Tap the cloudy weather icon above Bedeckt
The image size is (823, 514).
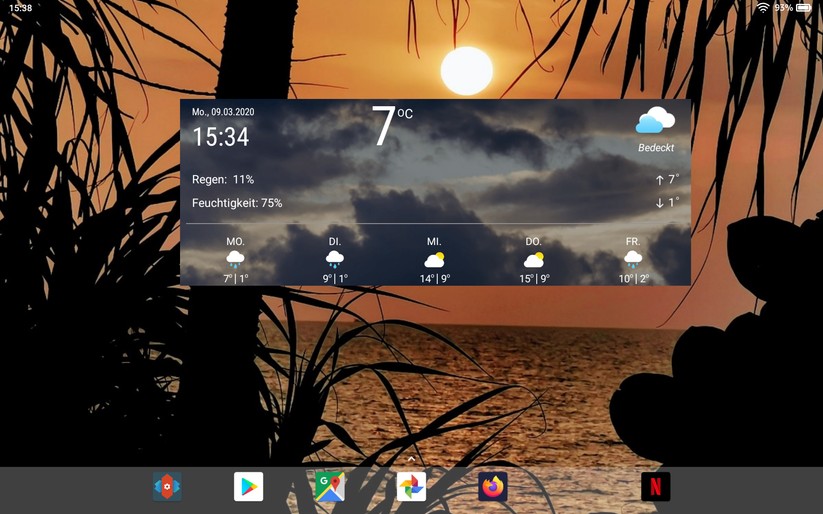pyautogui.click(x=655, y=121)
